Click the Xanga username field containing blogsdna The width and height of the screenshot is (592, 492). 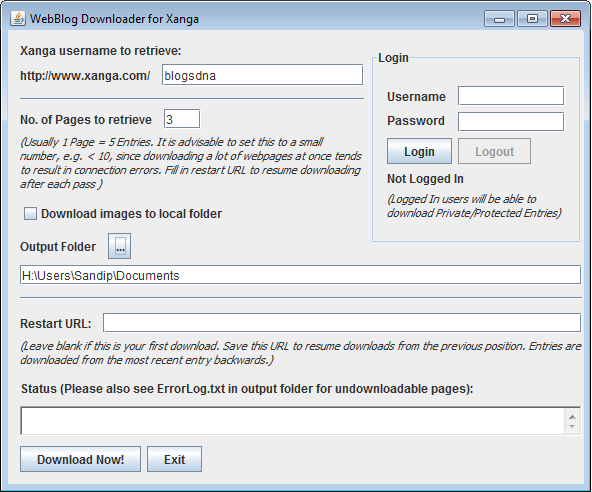click(262, 75)
